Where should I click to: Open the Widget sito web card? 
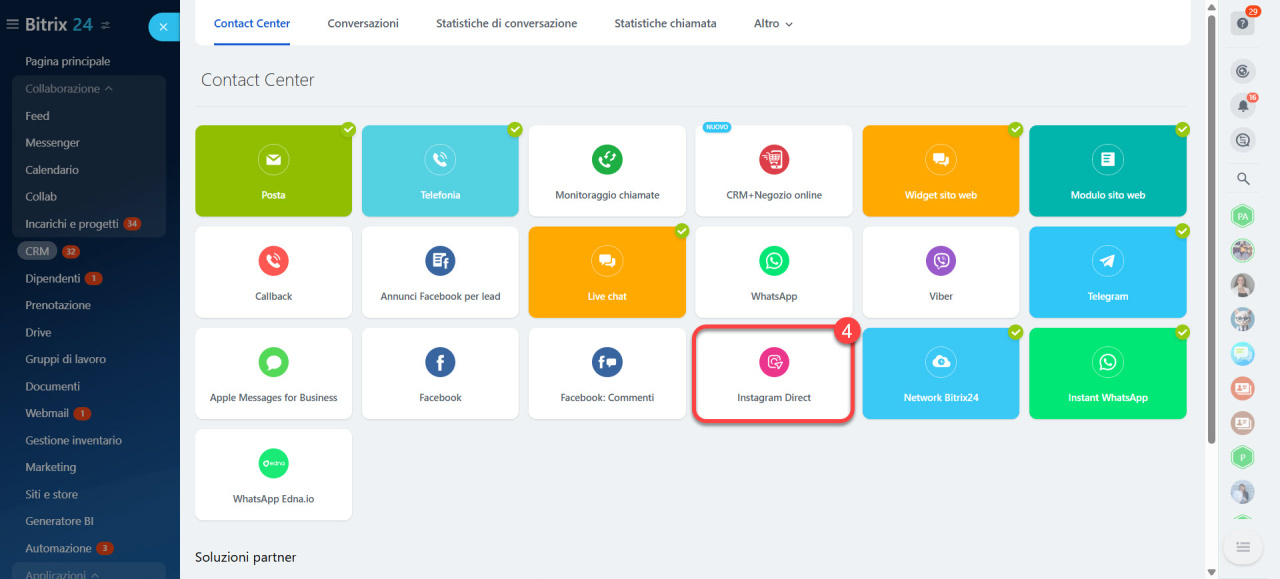pos(941,170)
